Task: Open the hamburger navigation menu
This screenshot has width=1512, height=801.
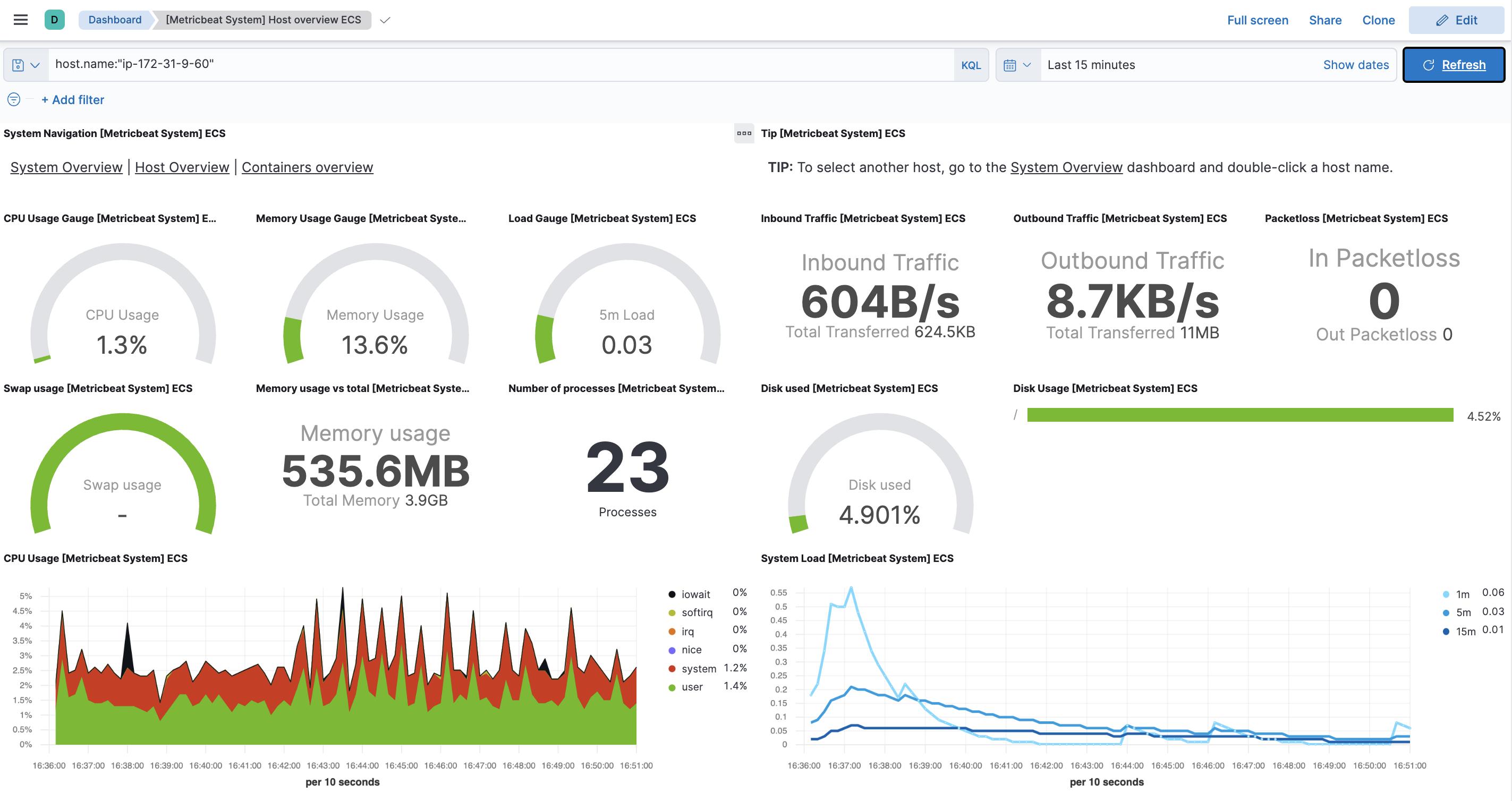Action: tap(21, 20)
